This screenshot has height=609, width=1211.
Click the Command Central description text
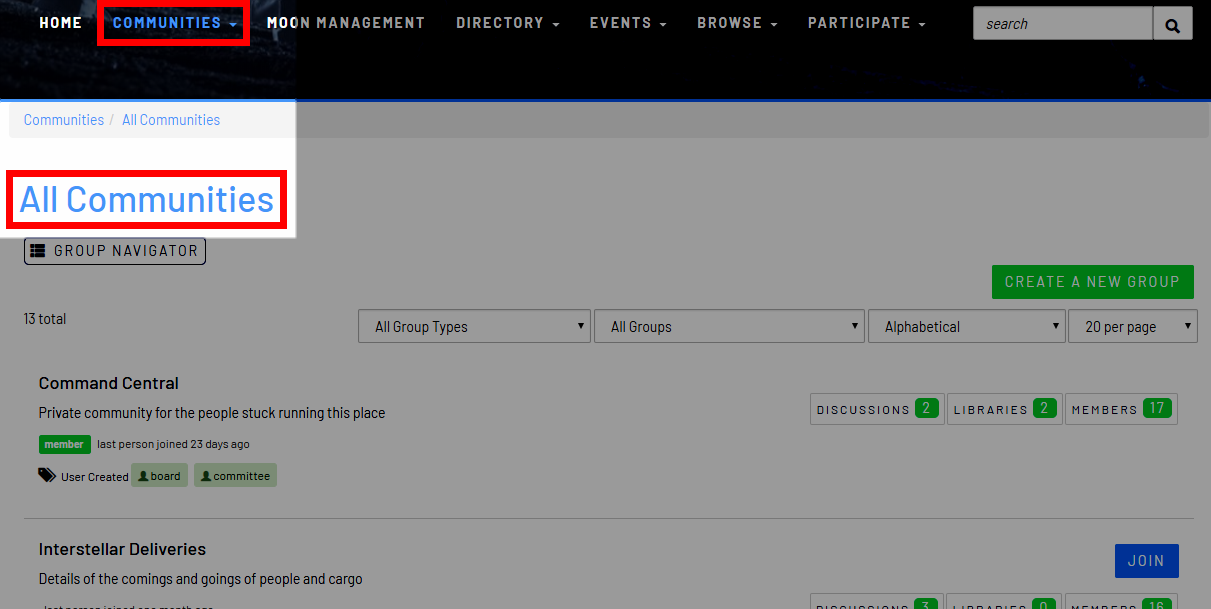(x=212, y=413)
